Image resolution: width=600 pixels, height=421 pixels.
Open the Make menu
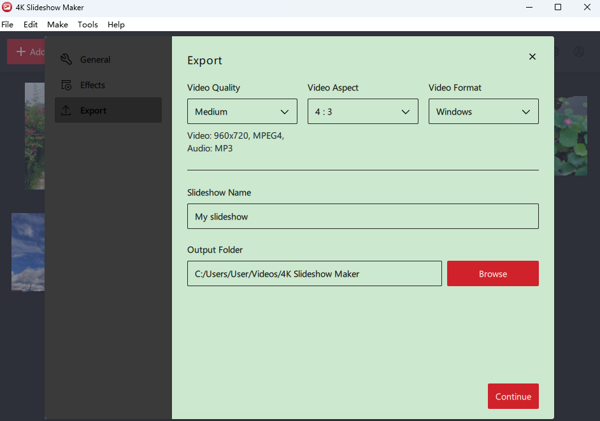[x=58, y=24]
